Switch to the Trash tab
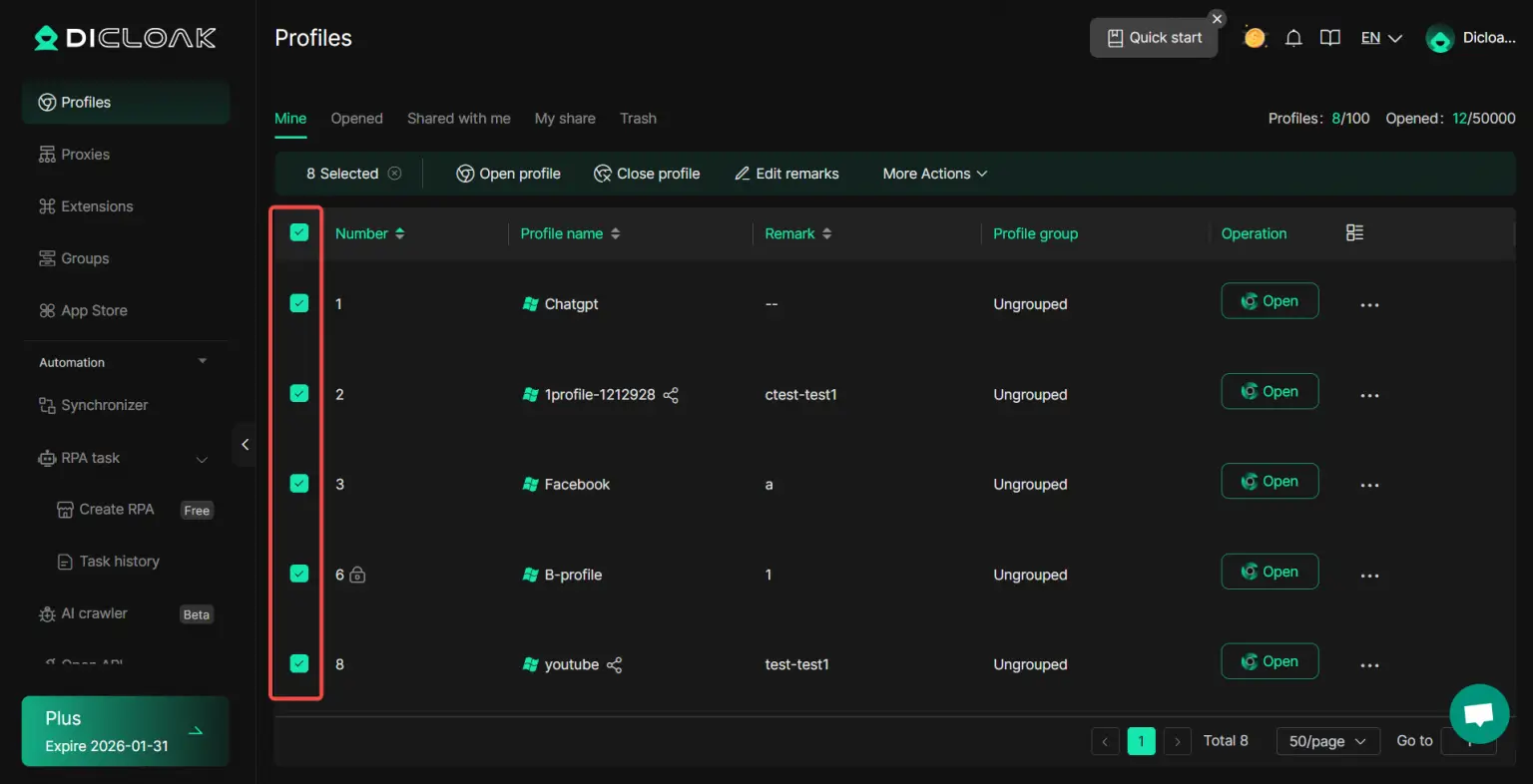 click(x=638, y=119)
